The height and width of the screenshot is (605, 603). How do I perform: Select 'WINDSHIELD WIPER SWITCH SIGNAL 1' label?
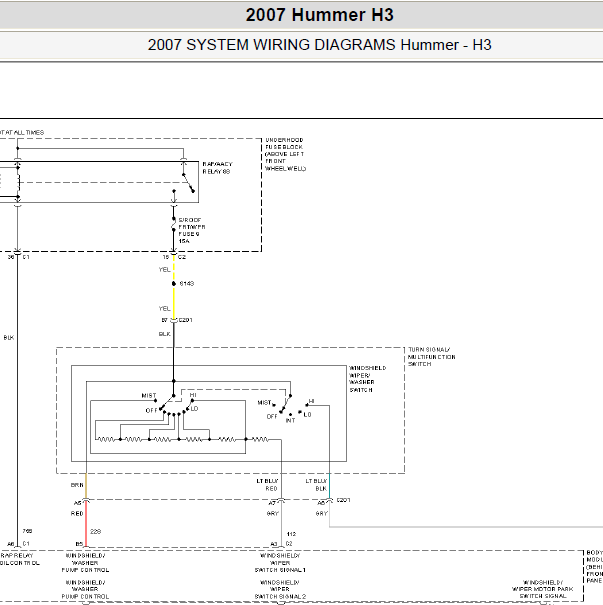pos(280,563)
